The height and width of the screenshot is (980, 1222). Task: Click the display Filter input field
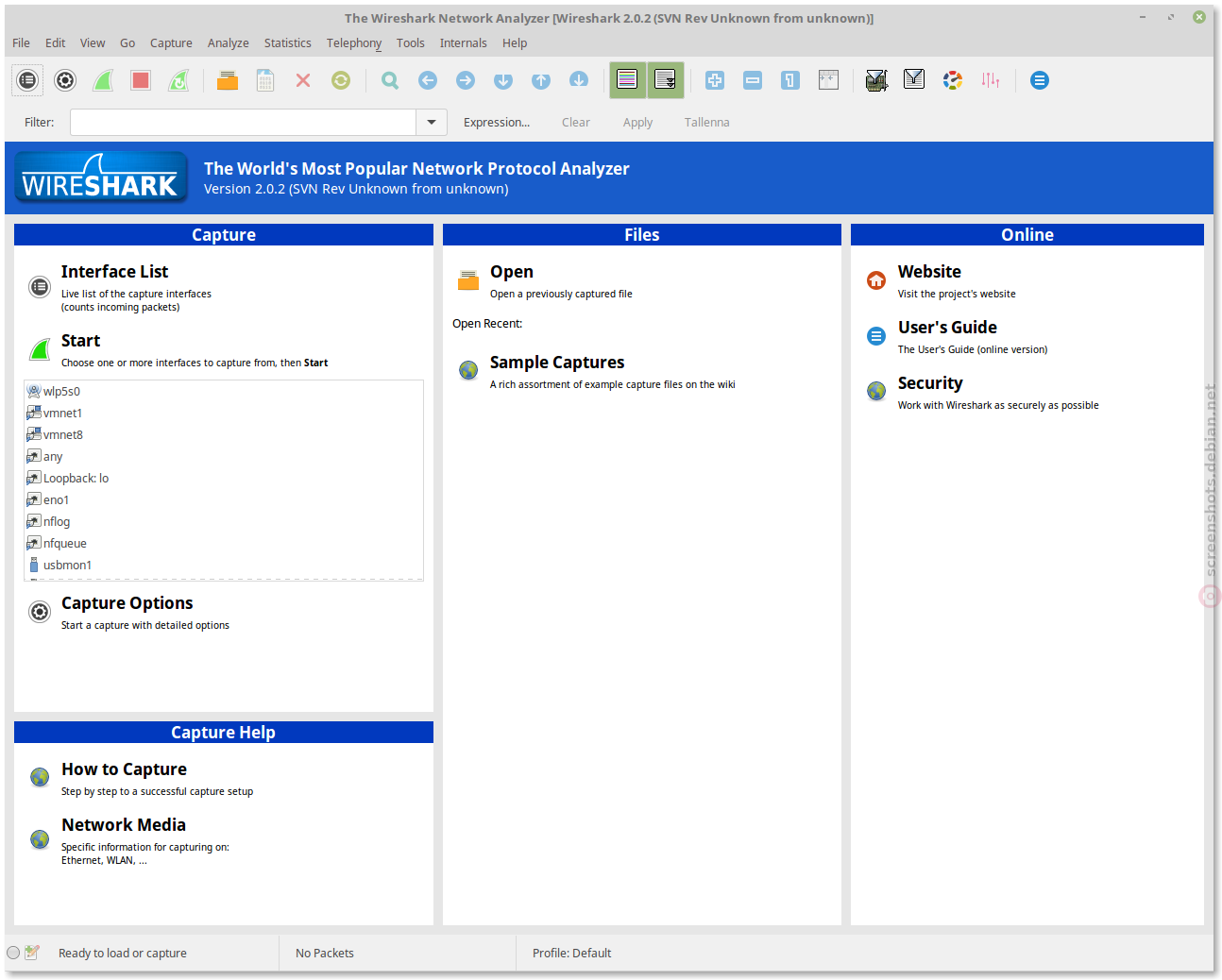point(243,122)
